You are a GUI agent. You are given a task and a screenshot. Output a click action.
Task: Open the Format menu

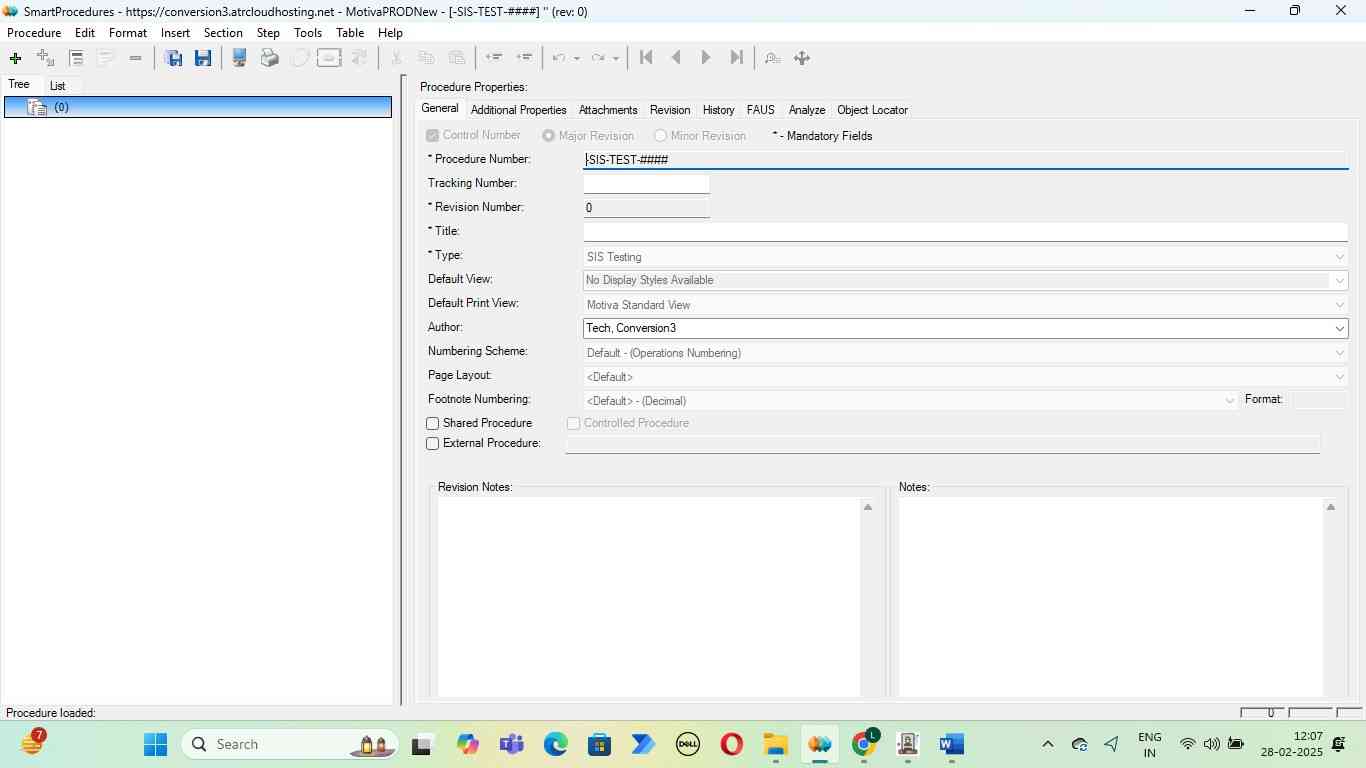(x=128, y=33)
